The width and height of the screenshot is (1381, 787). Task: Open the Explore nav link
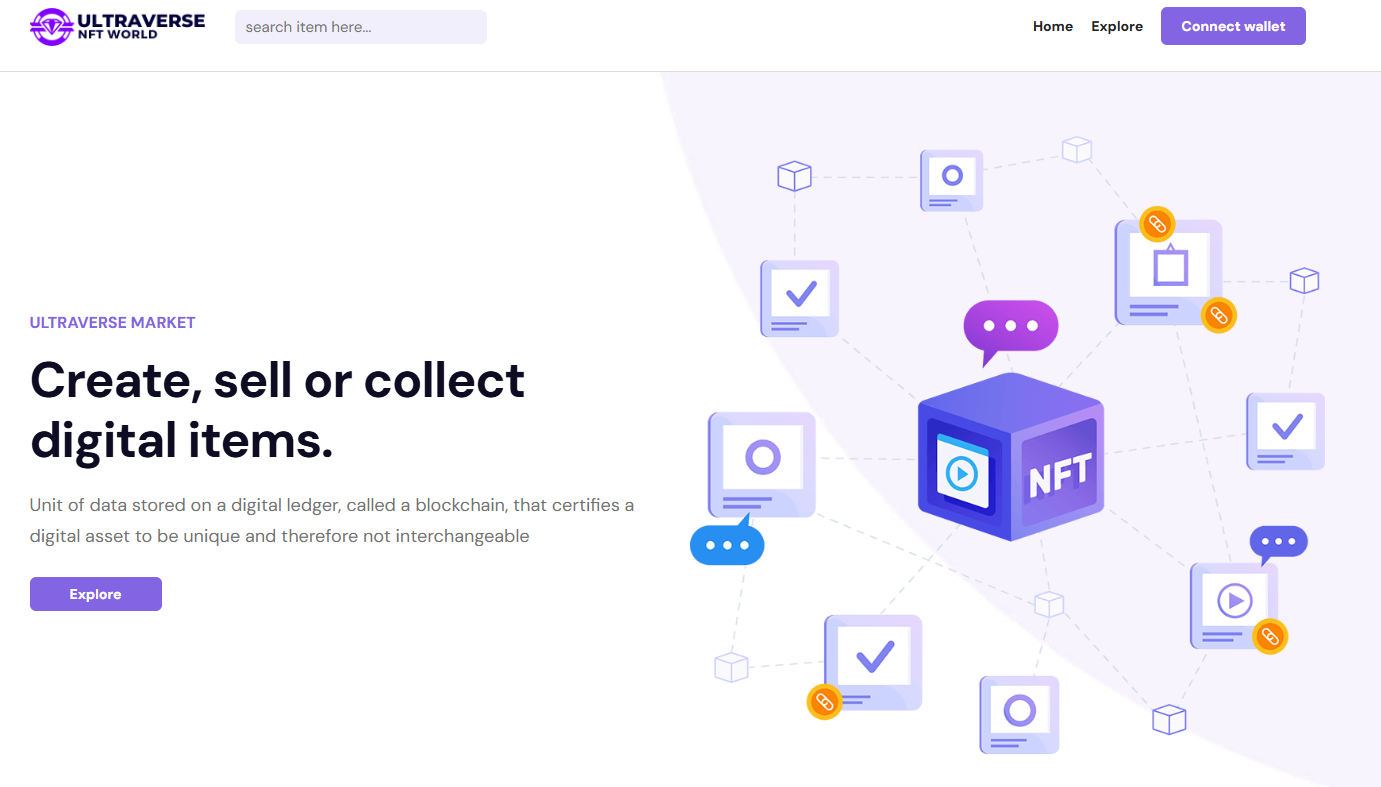(x=1117, y=26)
